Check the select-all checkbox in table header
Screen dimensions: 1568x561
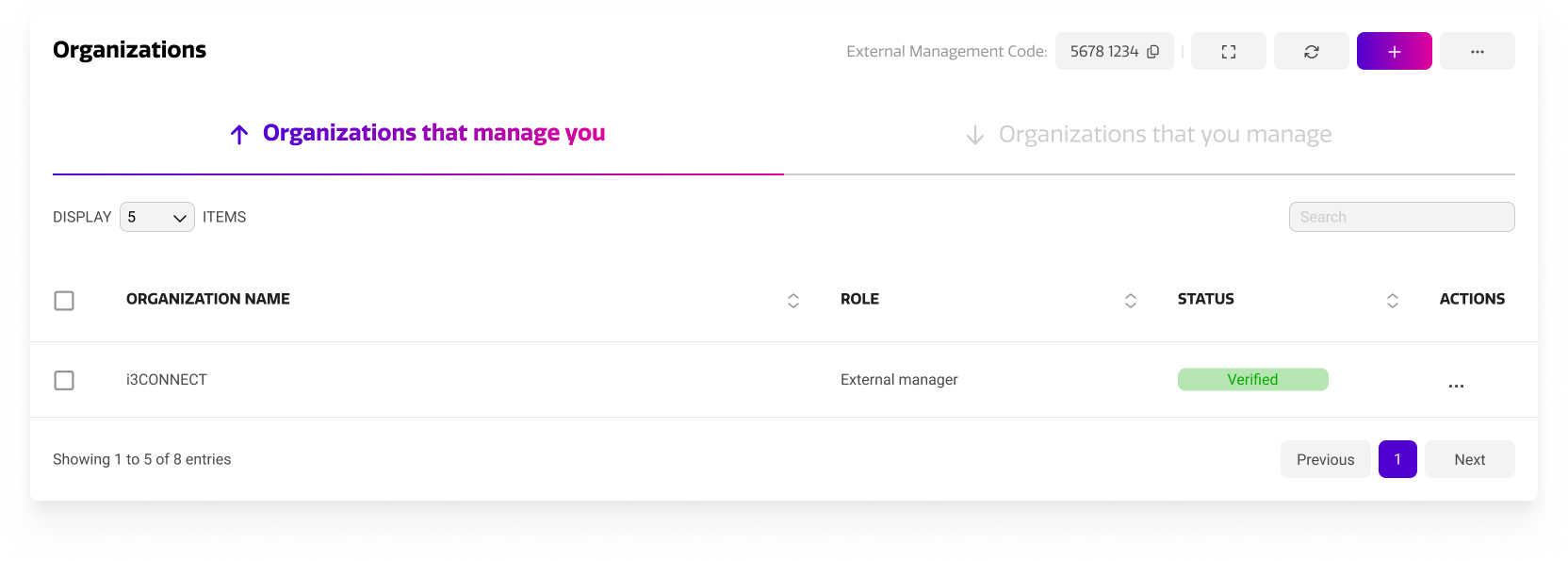click(64, 300)
